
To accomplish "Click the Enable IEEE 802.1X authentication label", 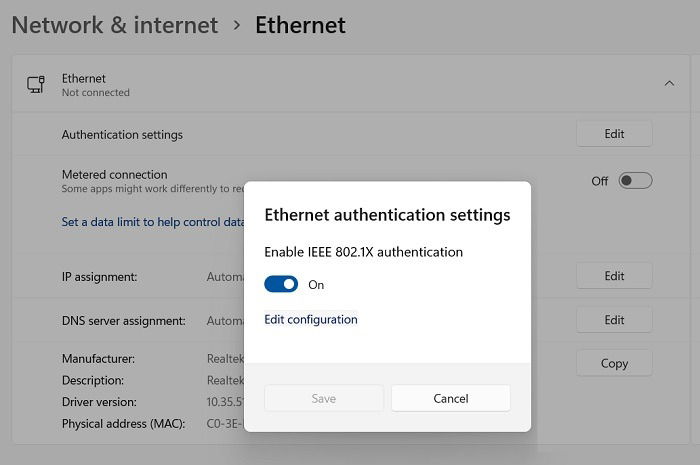I will pos(363,252).
